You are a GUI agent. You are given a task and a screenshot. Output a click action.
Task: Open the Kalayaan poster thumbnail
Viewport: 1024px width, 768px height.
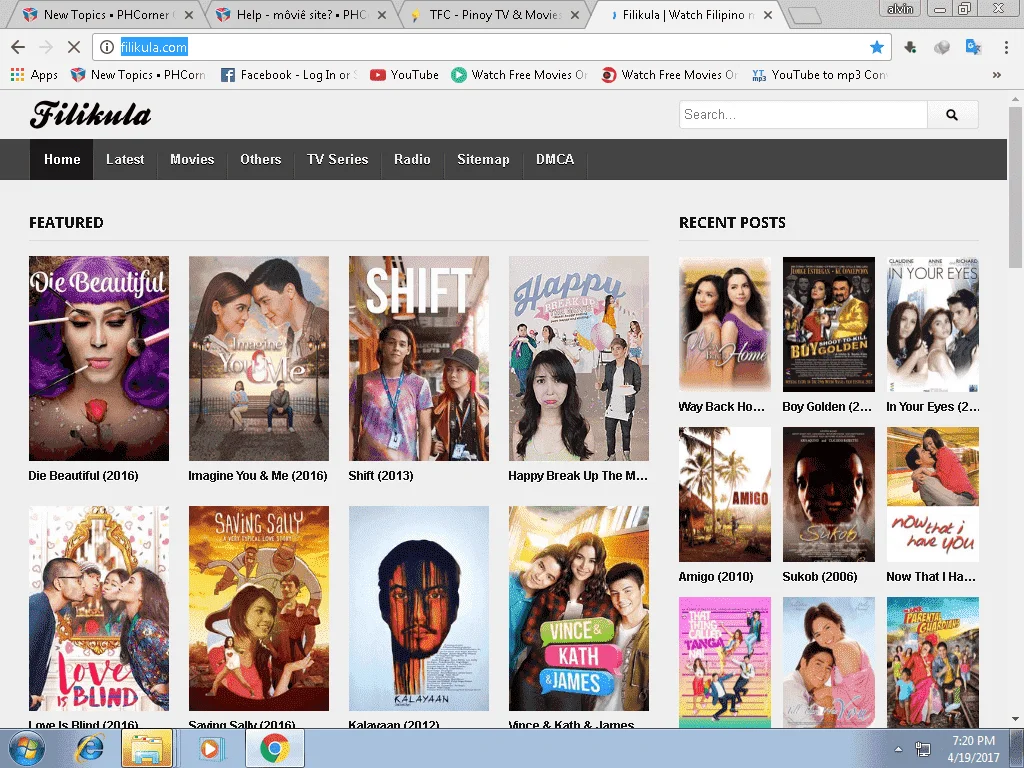tap(419, 609)
